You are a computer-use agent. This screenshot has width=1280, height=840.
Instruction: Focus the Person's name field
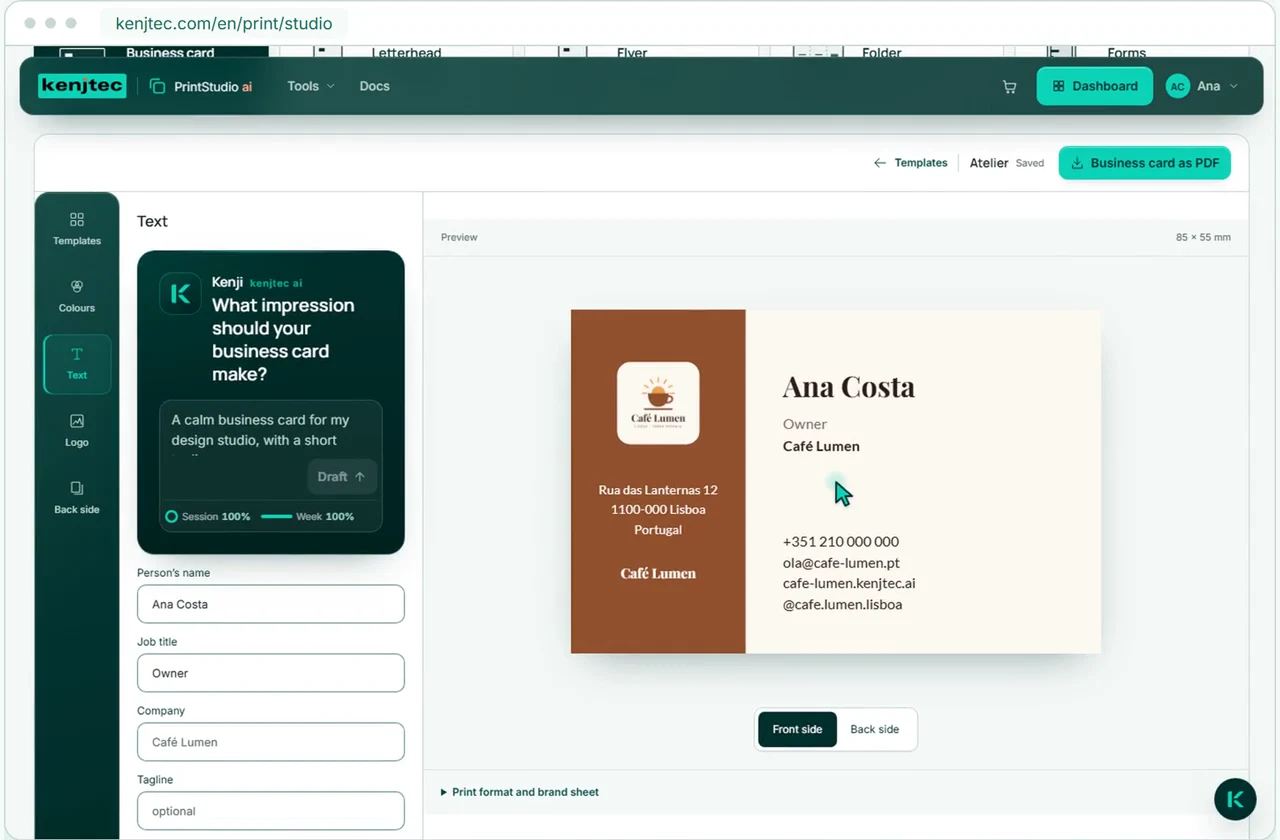point(271,604)
